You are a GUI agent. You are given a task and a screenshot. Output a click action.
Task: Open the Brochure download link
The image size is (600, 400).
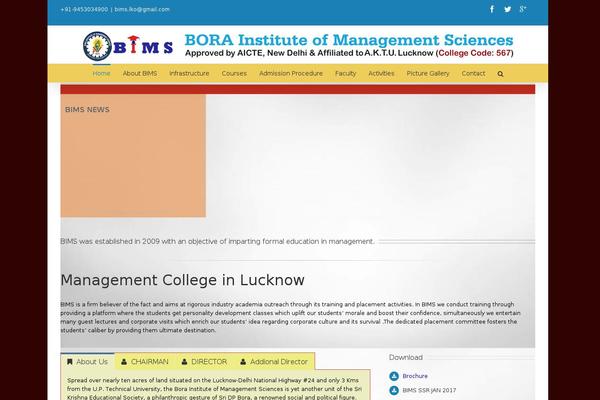pyautogui.click(x=415, y=376)
